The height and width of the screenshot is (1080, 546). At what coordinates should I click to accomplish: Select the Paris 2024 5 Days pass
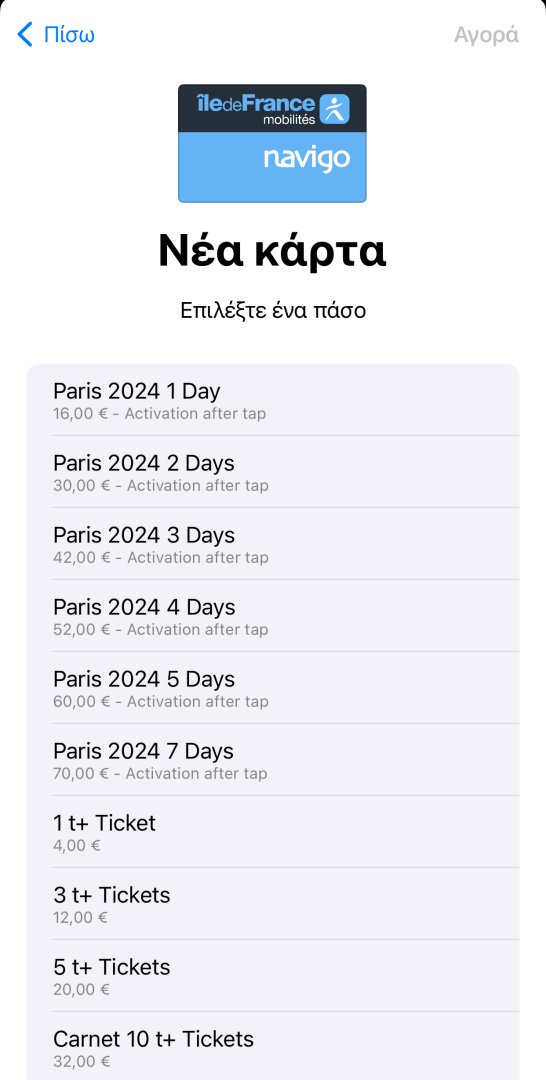[x=273, y=688]
